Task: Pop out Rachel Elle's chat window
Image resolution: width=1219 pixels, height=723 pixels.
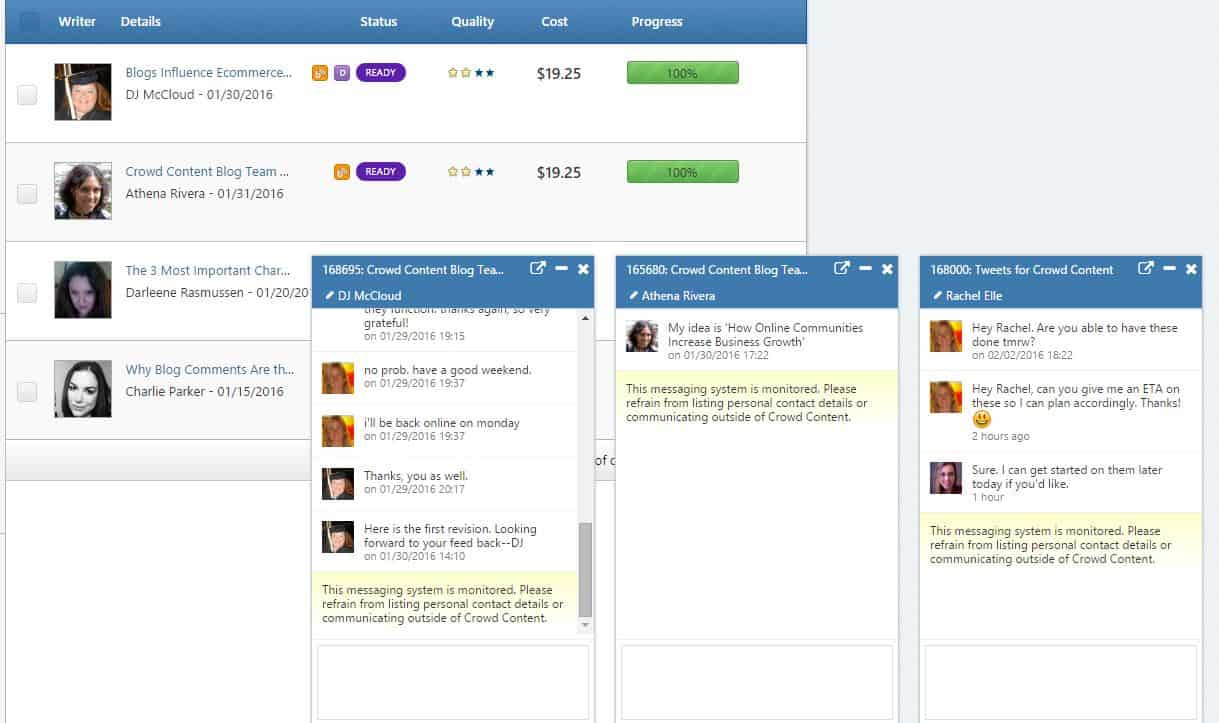Action: click(x=1145, y=269)
